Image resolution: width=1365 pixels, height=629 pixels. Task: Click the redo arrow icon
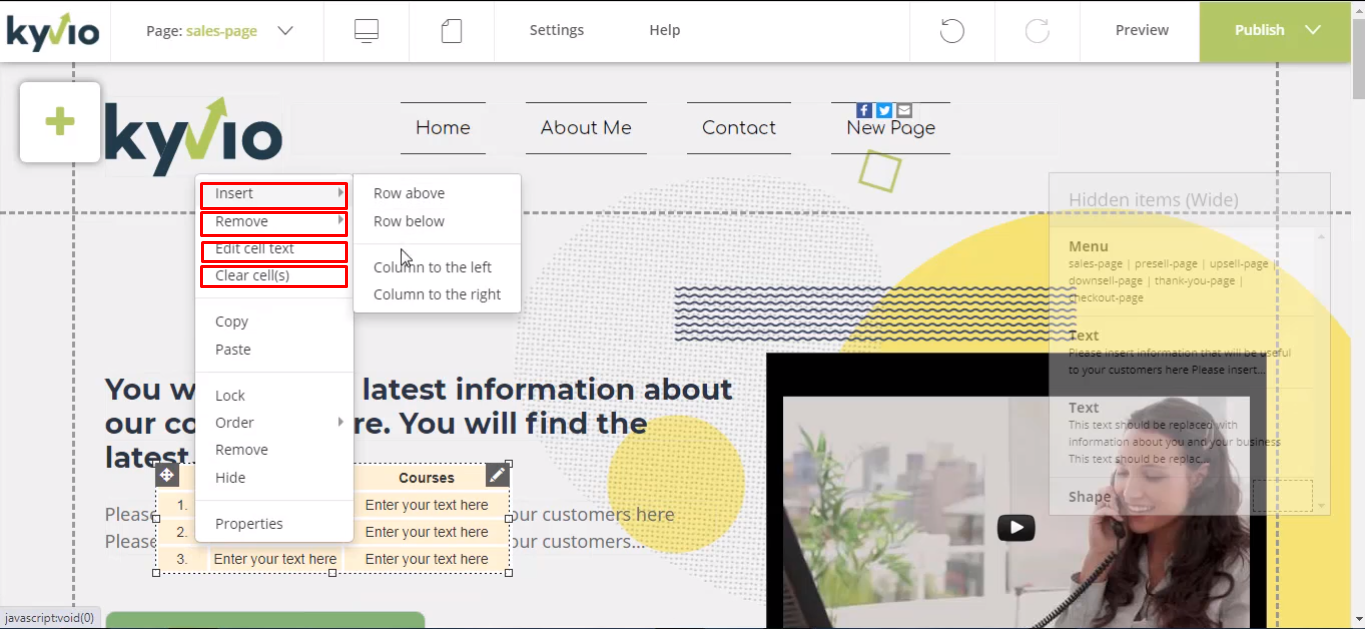1037,31
